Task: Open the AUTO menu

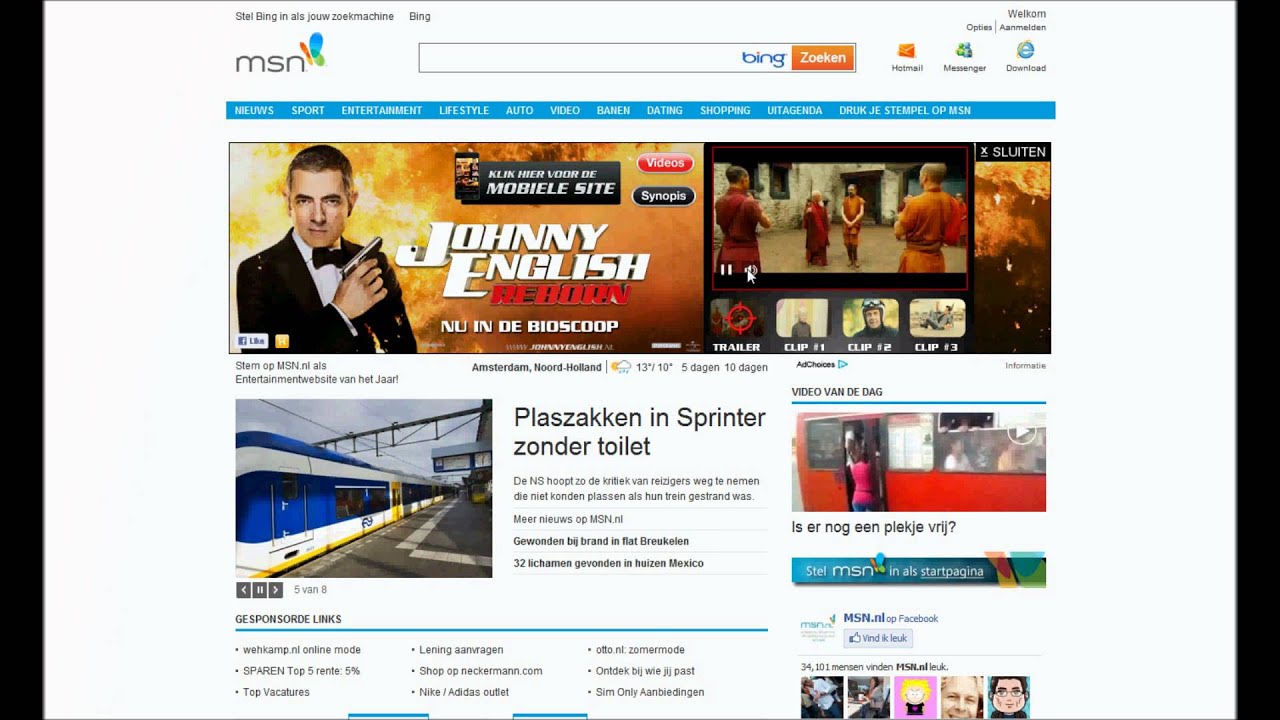Action: [x=519, y=111]
